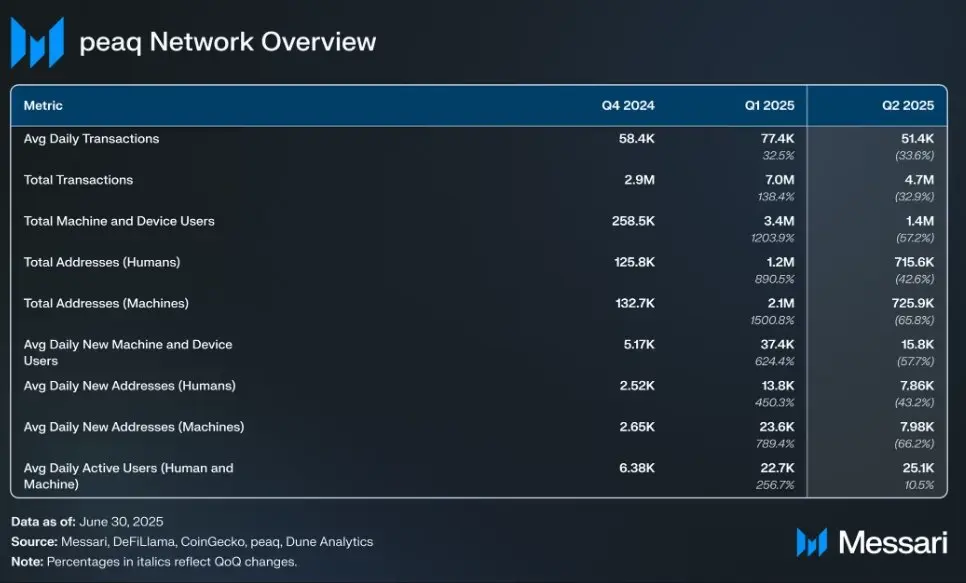966x583 pixels.
Task: Click the 'Messari' wordmark in the footer
Action: [x=893, y=543]
